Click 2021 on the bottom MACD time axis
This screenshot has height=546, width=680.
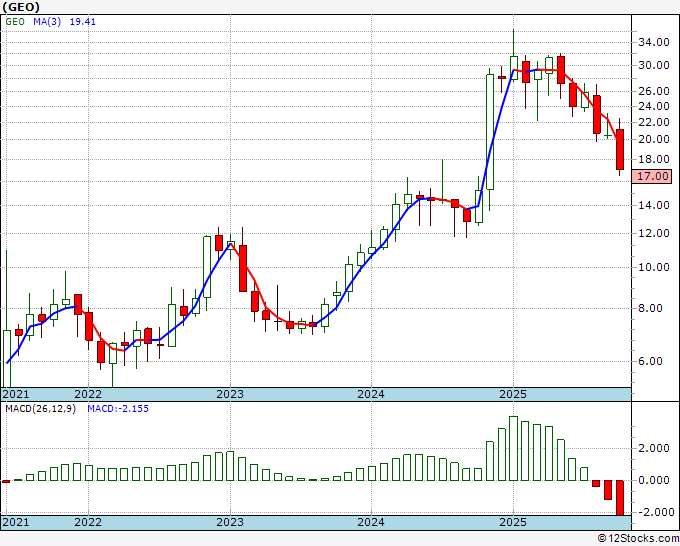click(17, 522)
